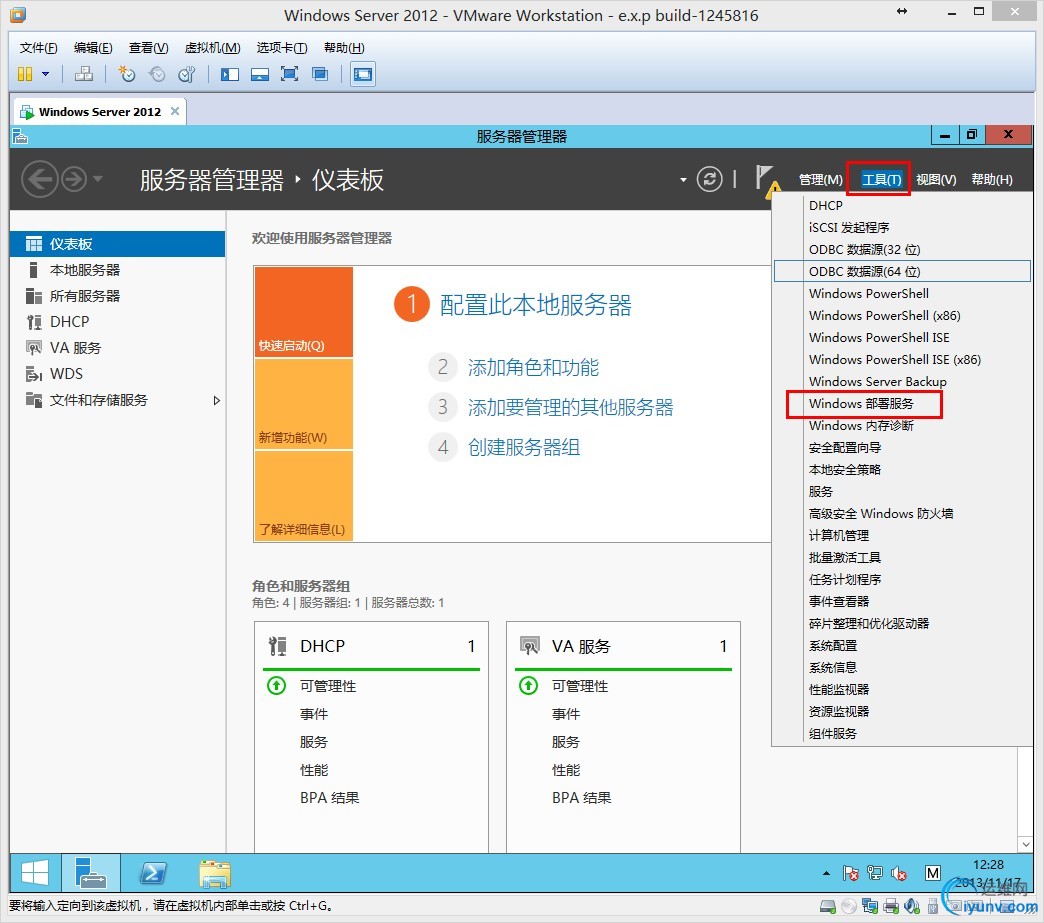The image size is (1044, 923).
Task: Click 快速启动(Q) tile
Action: point(304,312)
